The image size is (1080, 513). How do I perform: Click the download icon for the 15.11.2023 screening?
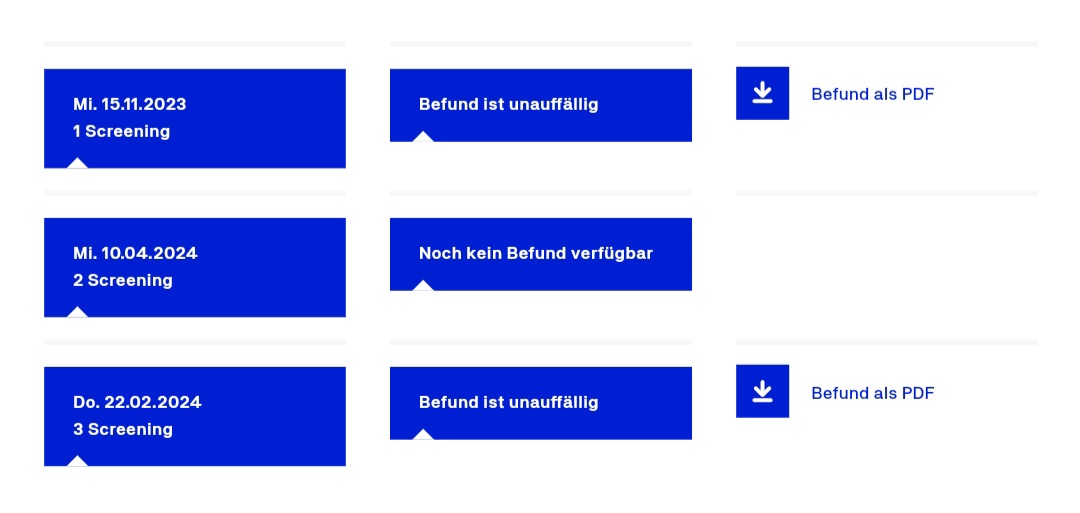[x=762, y=93]
